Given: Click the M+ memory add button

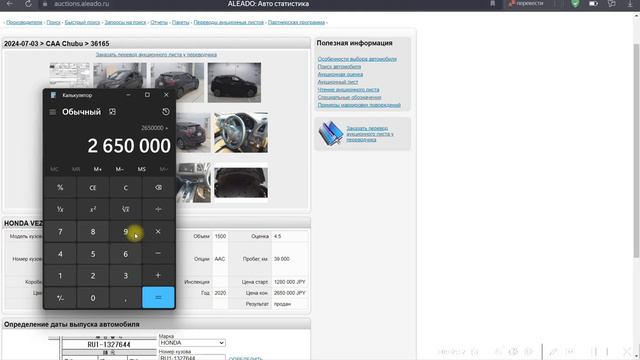Looking at the screenshot, I should (x=98, y=169).
